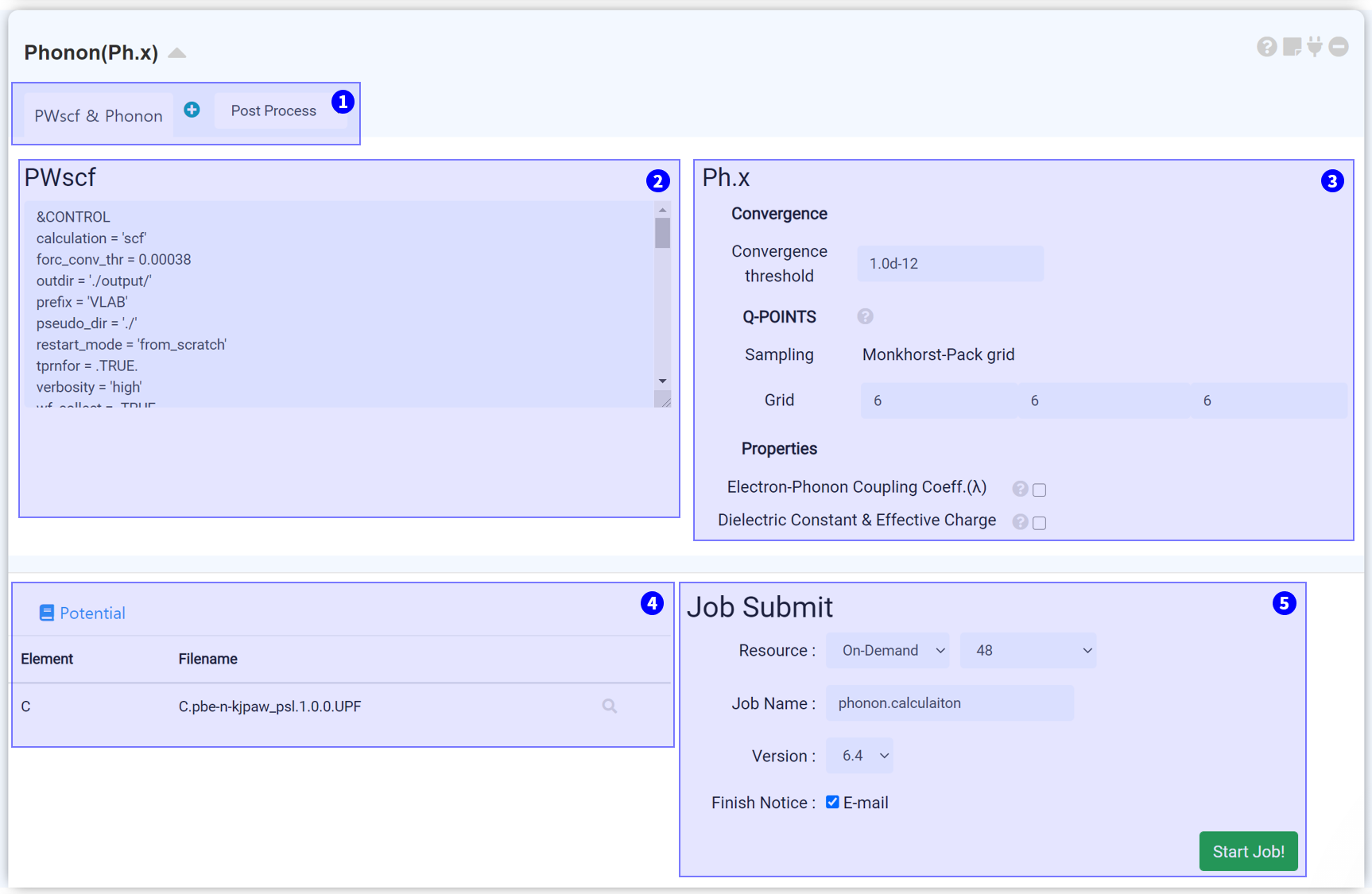Click help icon for Dielectric Constant & Effective Charge
The width and height of the screenshot is (1372, 894).
click(x=1020, y=521)
